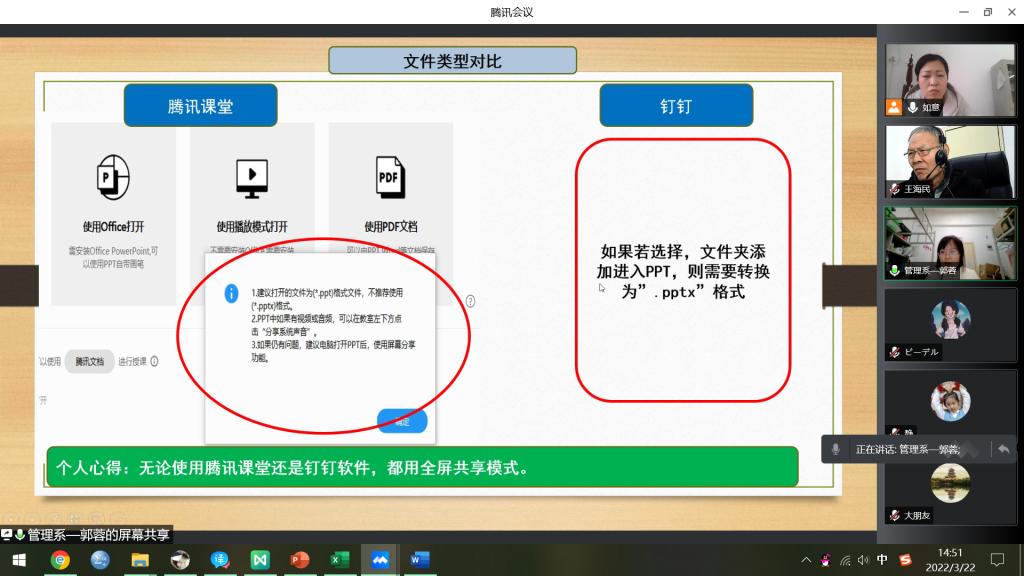Click the host badge on 如意's video
1024x576 pixels.
[x=893, y=107]
